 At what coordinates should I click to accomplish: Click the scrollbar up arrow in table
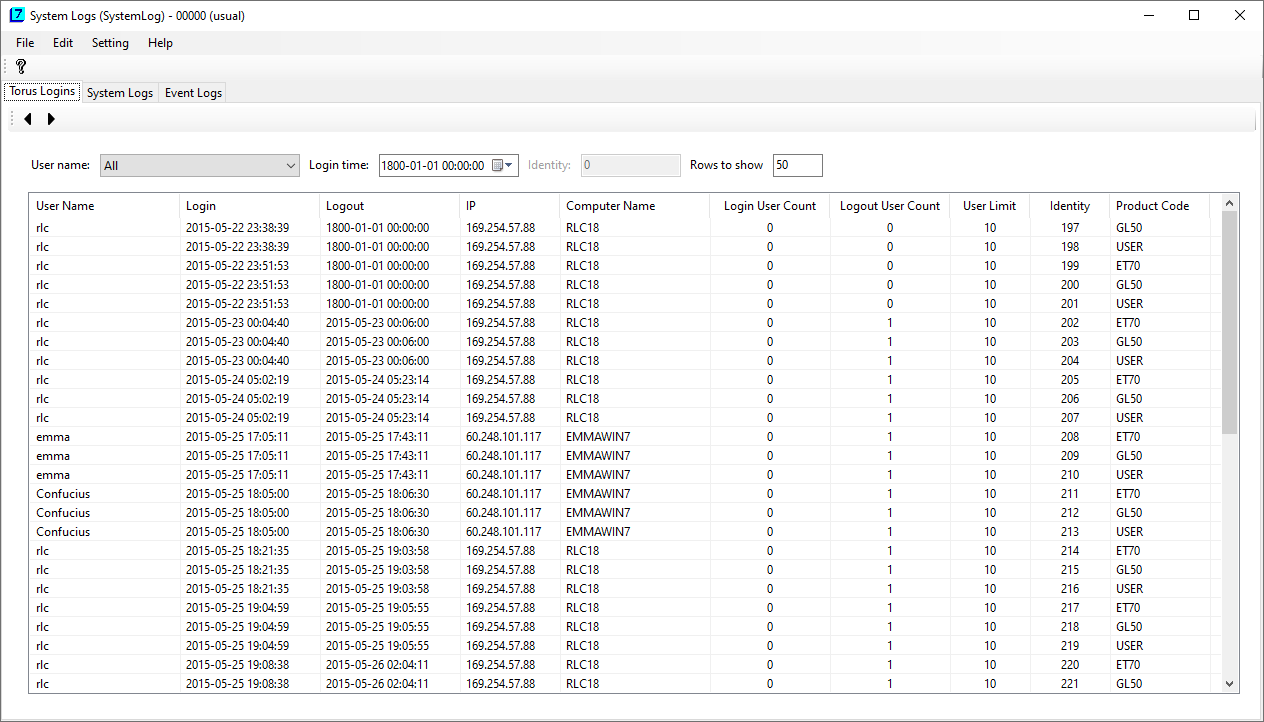1229,204
